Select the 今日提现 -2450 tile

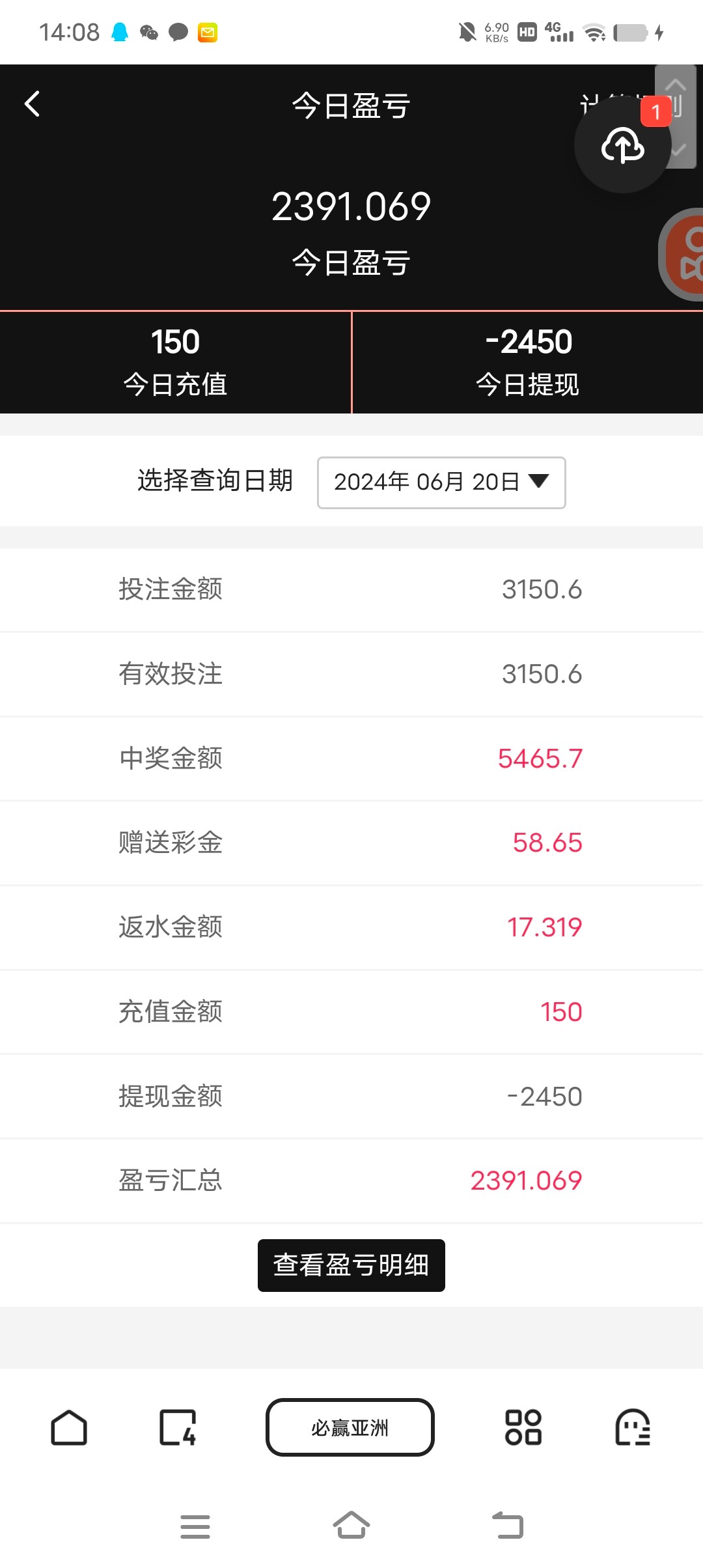coord(527,362)
